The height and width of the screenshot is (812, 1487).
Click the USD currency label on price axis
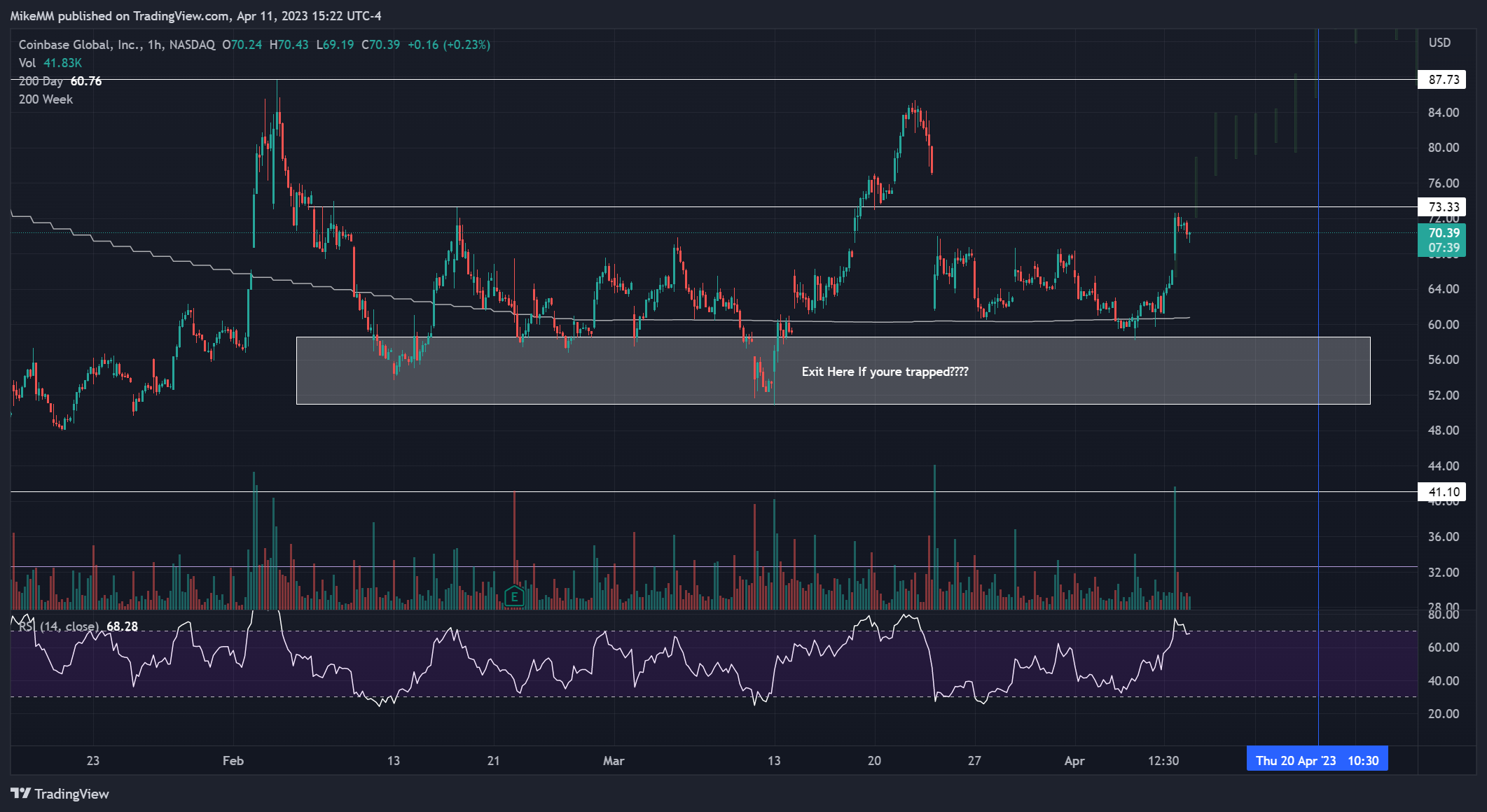(1439, 43)
